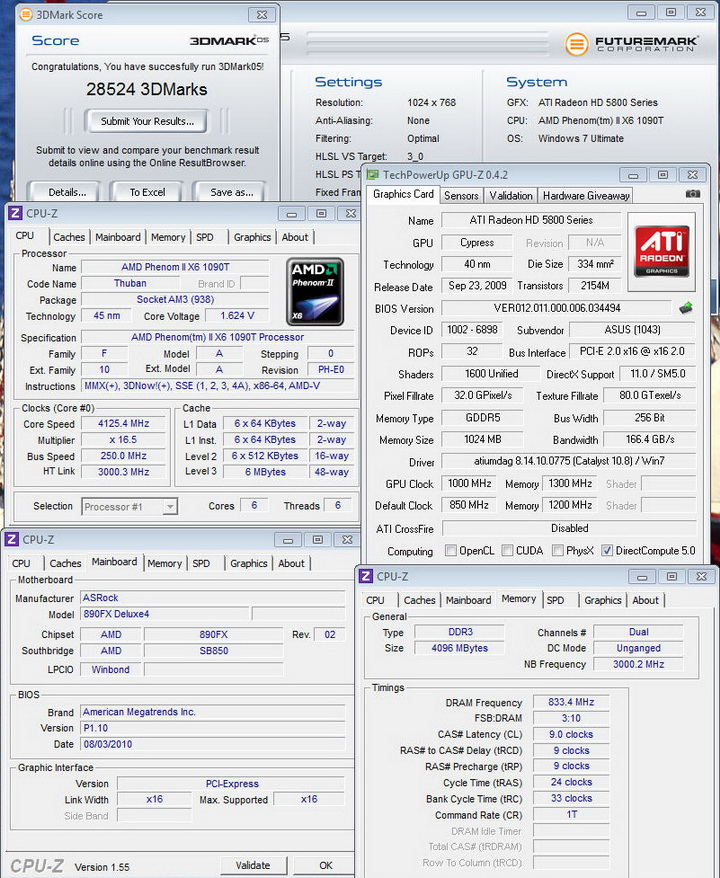This screenshot has height=878, width=720.
Task: Open Graphics tab in the CPU-Z memory window
Action: [602, 600]
